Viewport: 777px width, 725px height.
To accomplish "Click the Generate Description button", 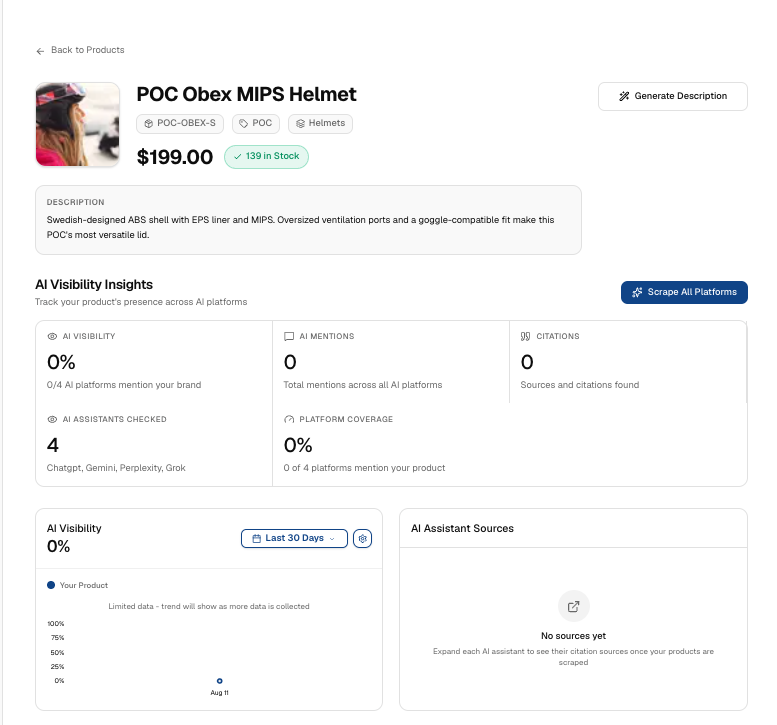I will [672, 96].
